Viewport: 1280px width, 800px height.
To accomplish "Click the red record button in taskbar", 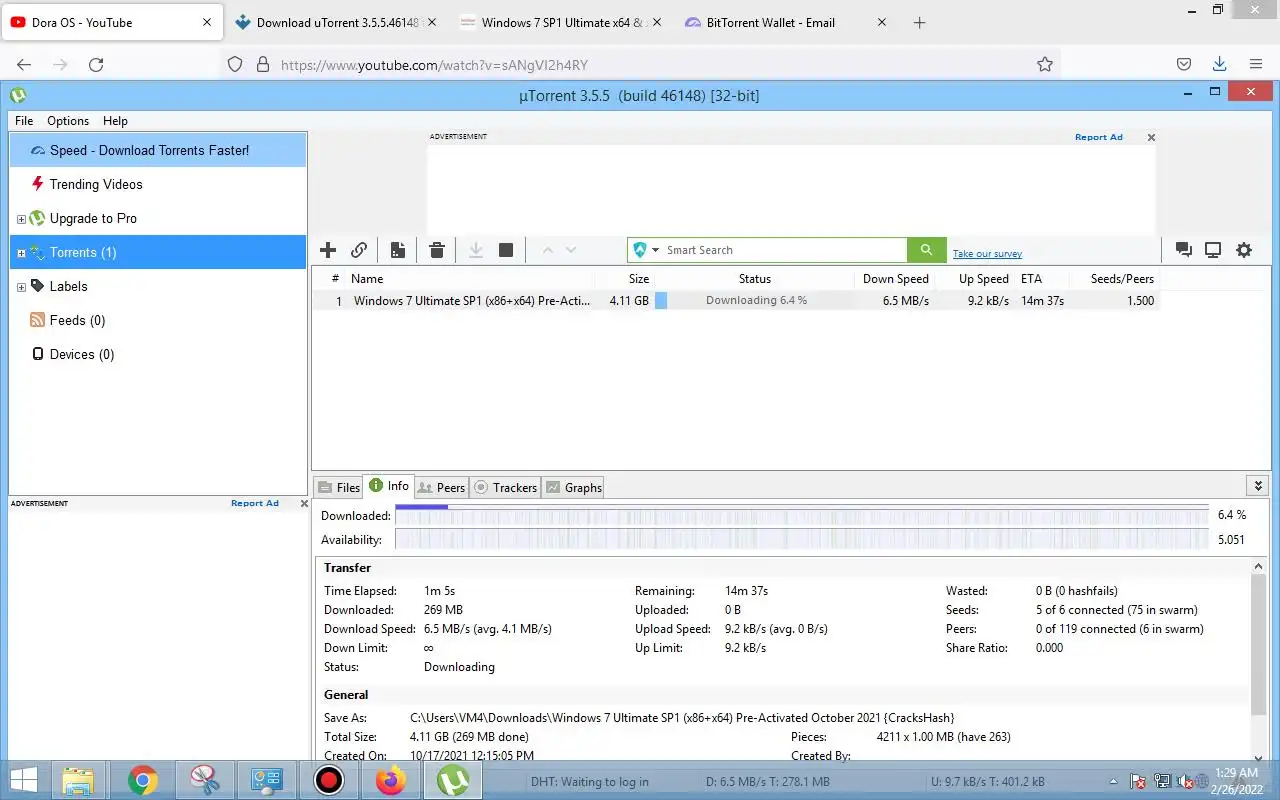I will (328, 780).
